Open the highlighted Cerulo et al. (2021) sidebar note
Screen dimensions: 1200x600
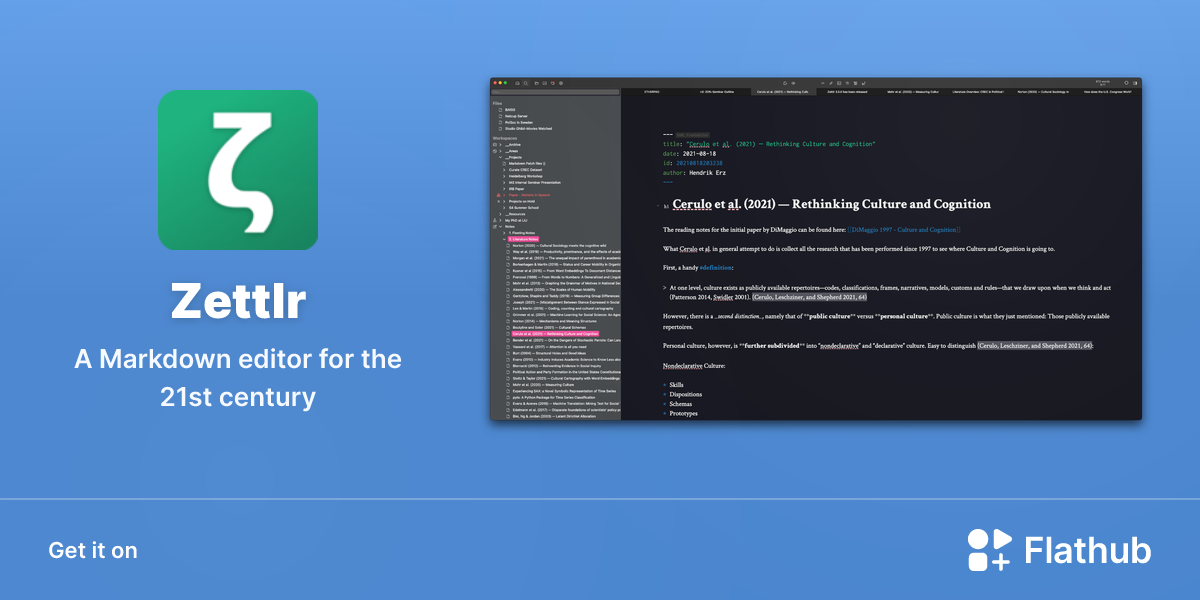click(555, 334)
